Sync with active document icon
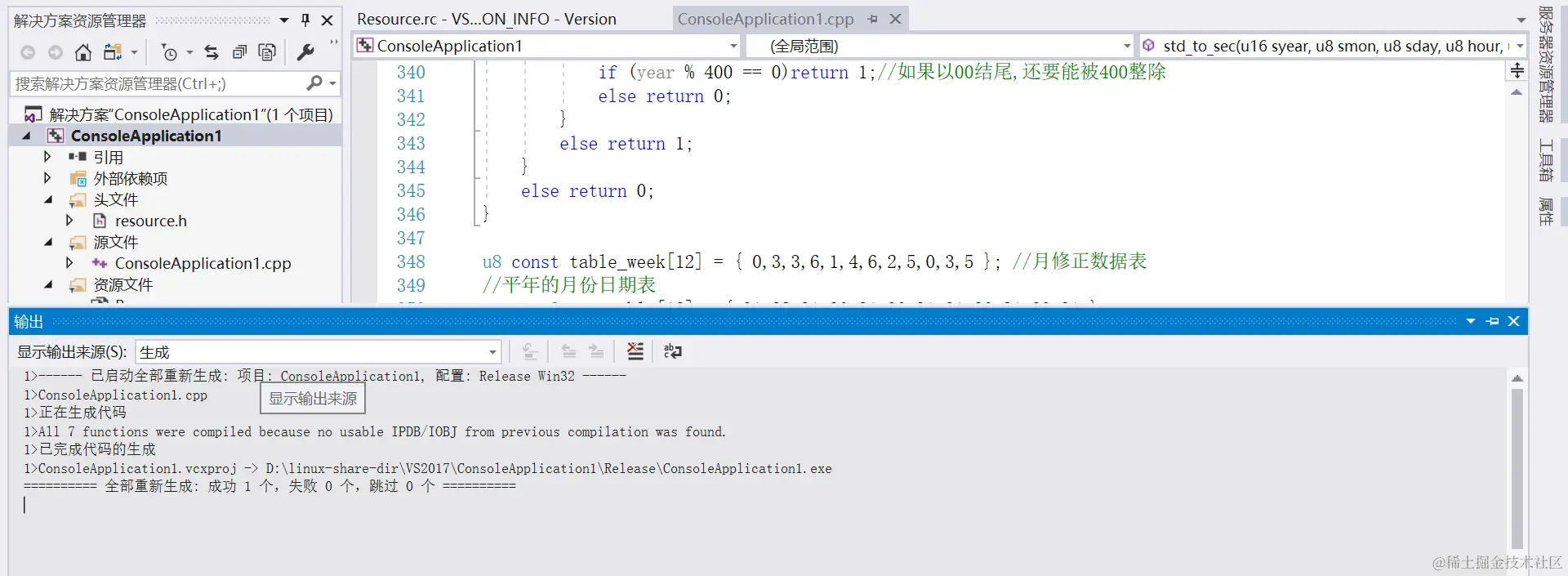This screenshot has width=1568, height=576. tap(212, 52)
